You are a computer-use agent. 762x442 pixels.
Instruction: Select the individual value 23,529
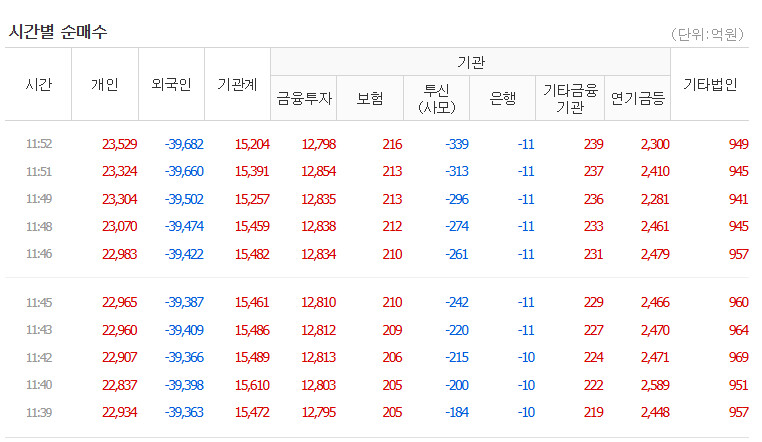[120, 144]
